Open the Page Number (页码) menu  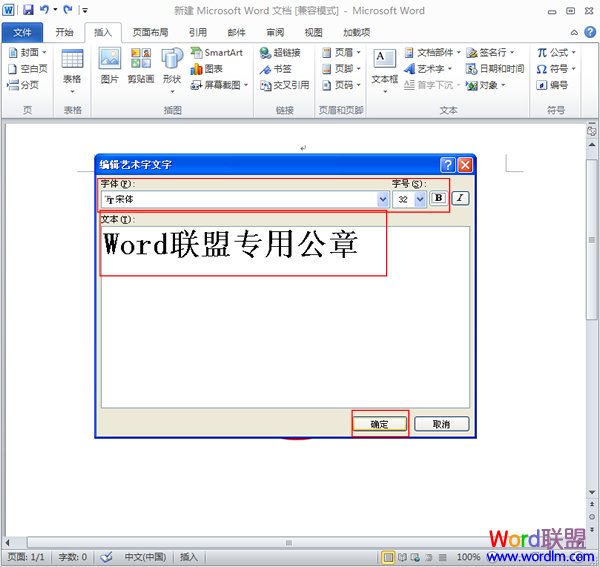[x=341, y=85]
